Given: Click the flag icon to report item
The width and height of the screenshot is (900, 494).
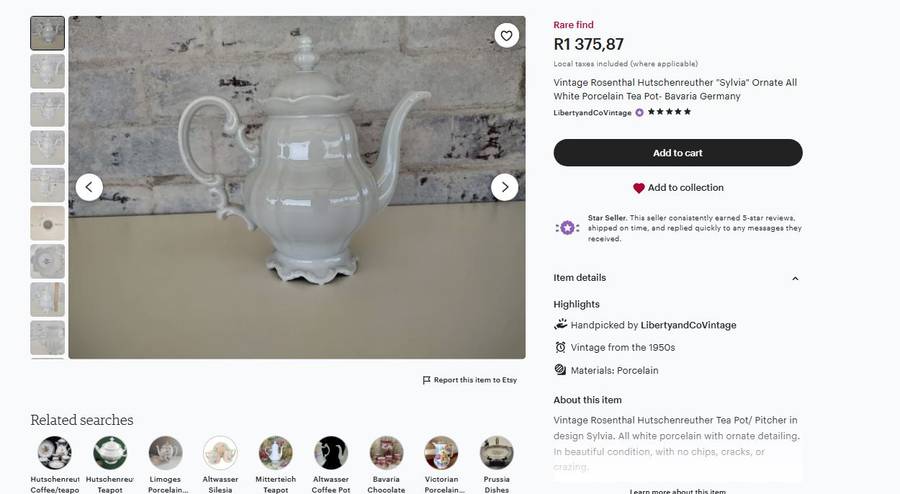Looking at the screenshot, I should [427, 380].
